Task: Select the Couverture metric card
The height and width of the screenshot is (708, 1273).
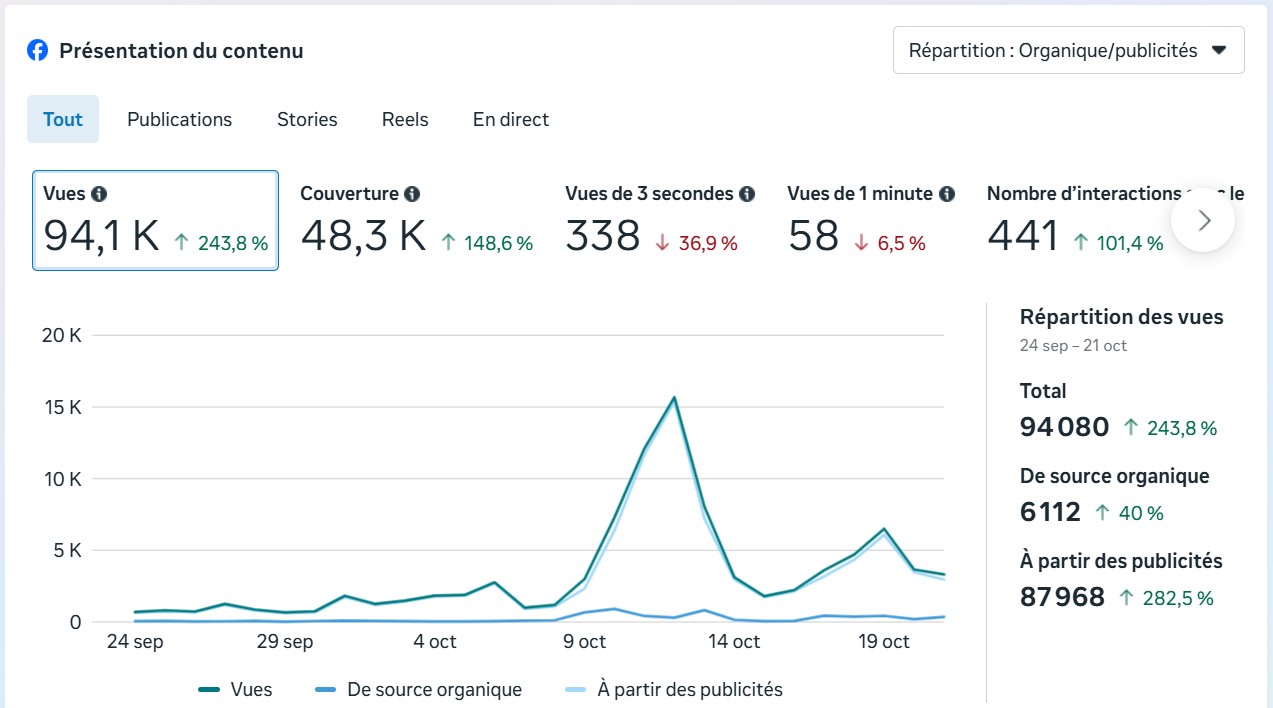Action: (416, 221)
